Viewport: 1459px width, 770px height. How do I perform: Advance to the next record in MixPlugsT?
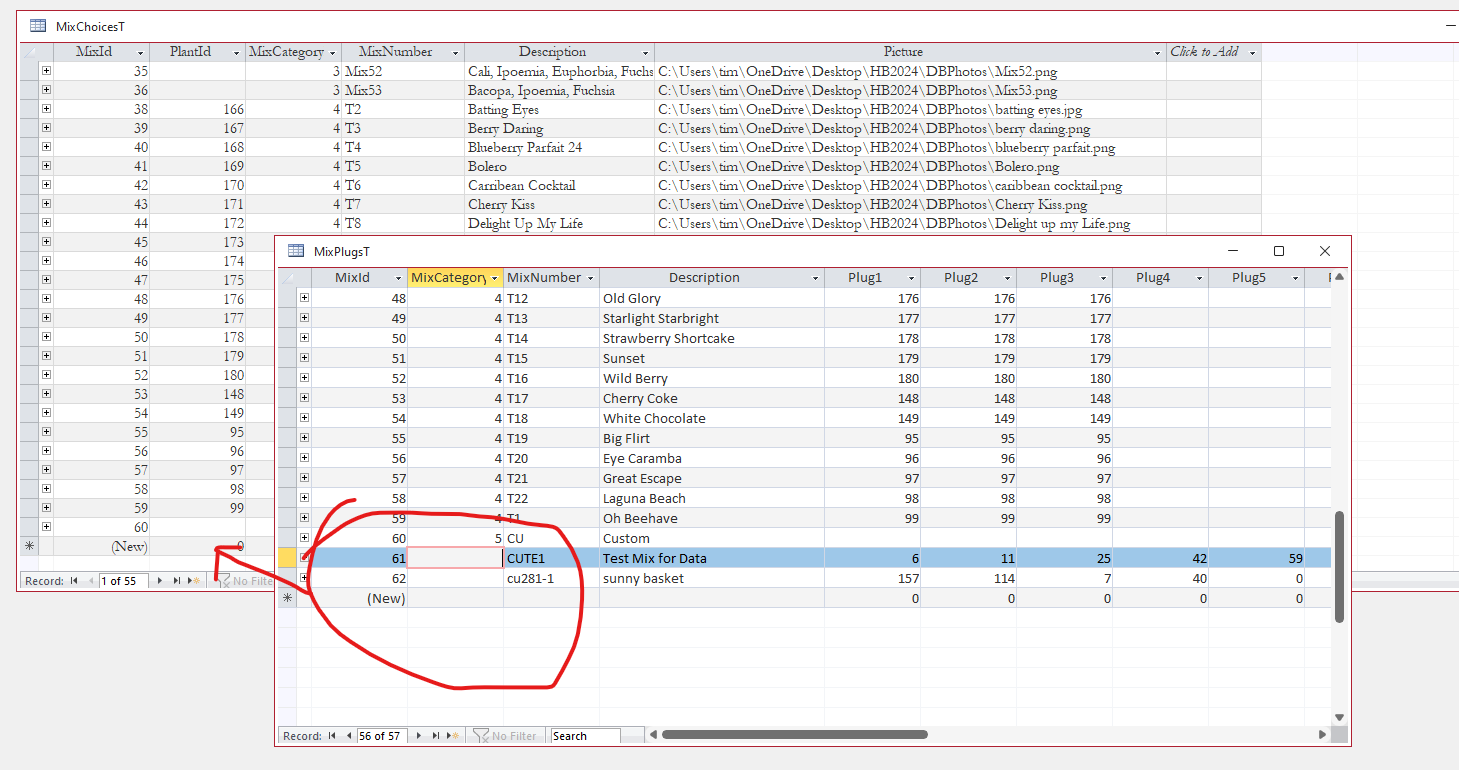(418, 735)
